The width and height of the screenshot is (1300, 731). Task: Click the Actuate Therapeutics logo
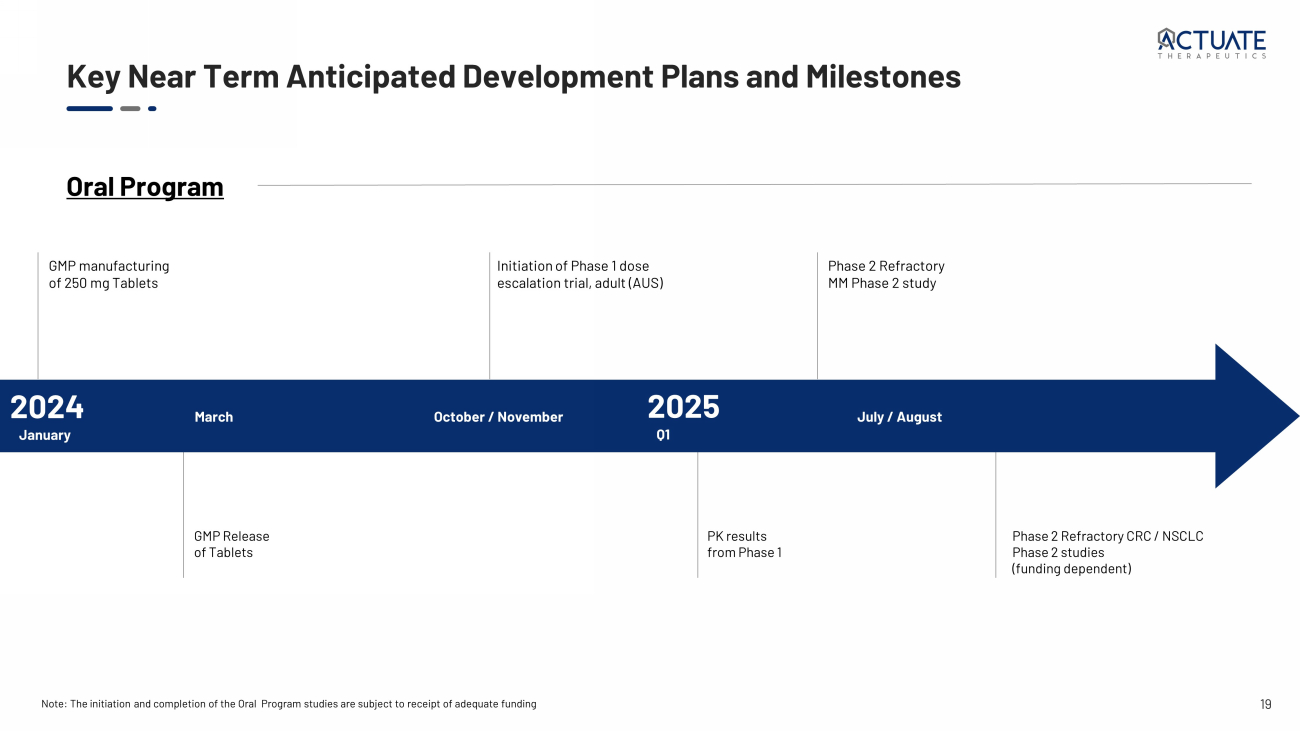[1211, 43]
